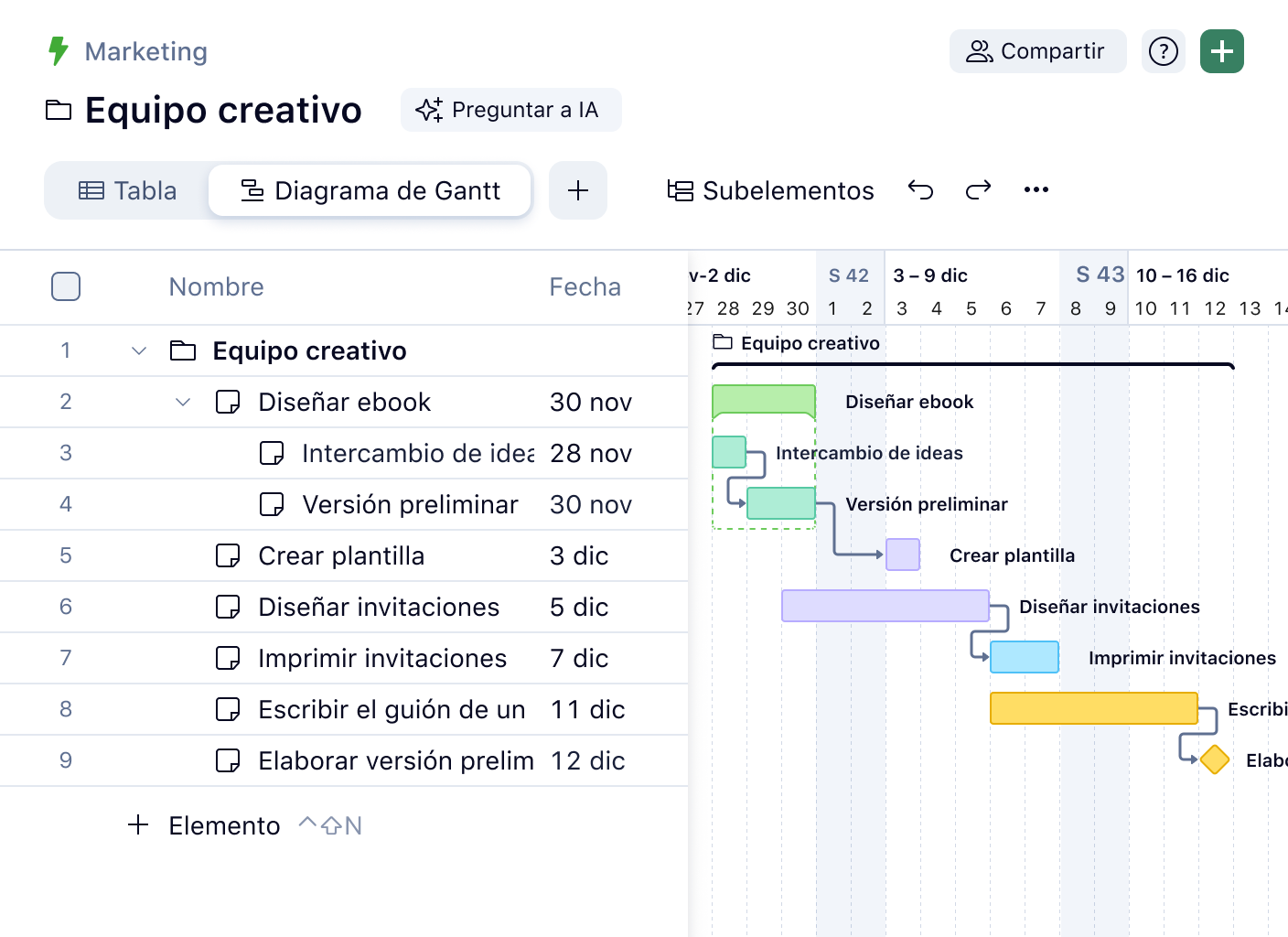The height and width of the screenshot is (937, 1288).
Task: Select the Diagrama de Gantt tab
Action: tap(370, 190)
